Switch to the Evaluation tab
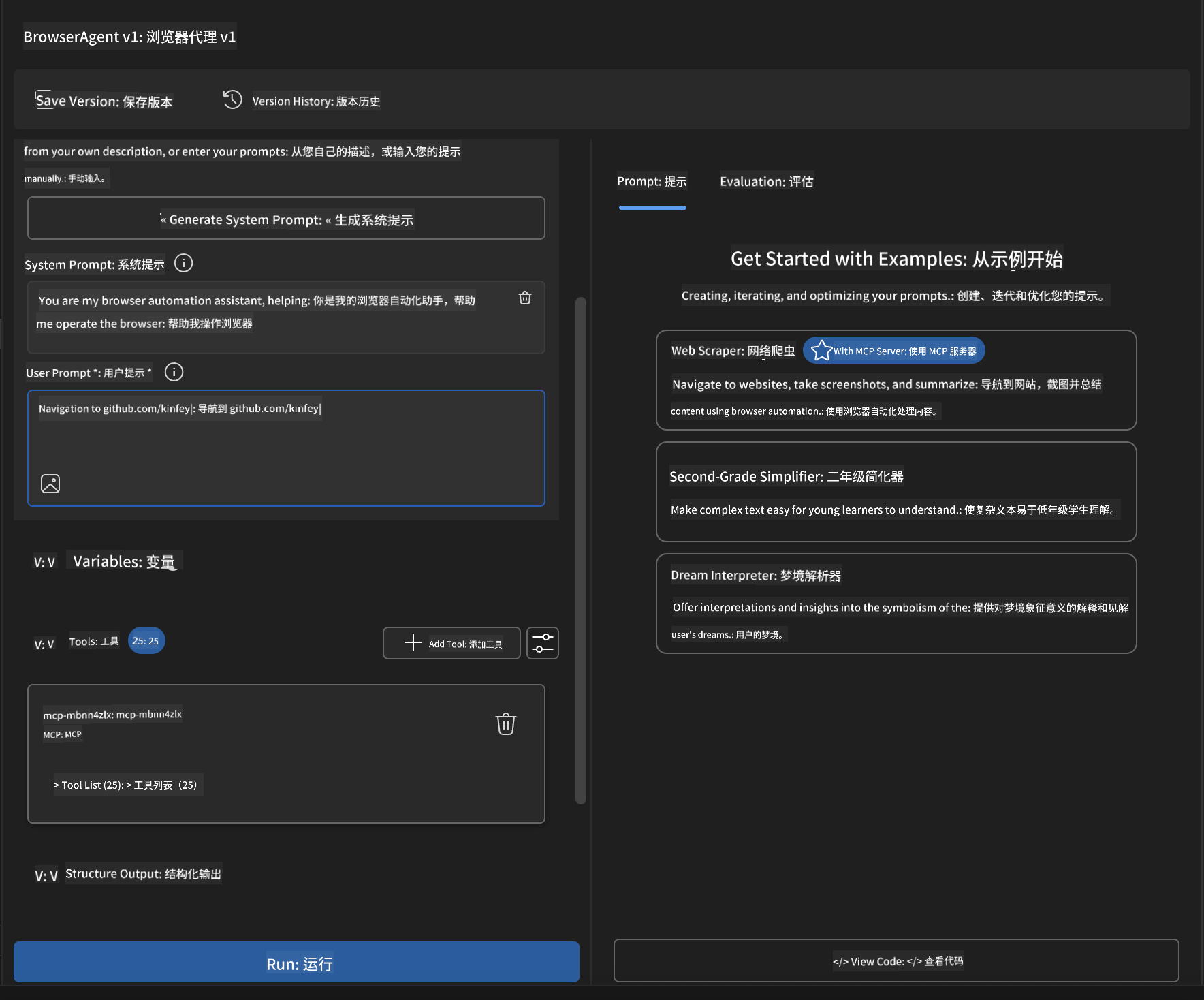Image resolution: width=1204 pixels, height=1000 pixels. (767, 181)
